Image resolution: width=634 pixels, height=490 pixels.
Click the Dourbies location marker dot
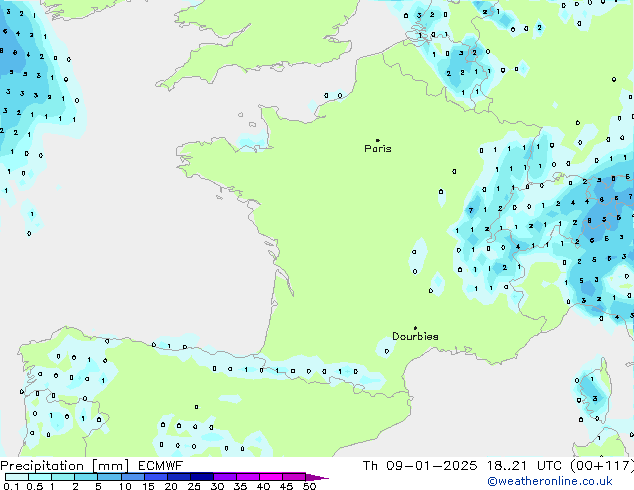pyautogui.click(x=415, y=328)
